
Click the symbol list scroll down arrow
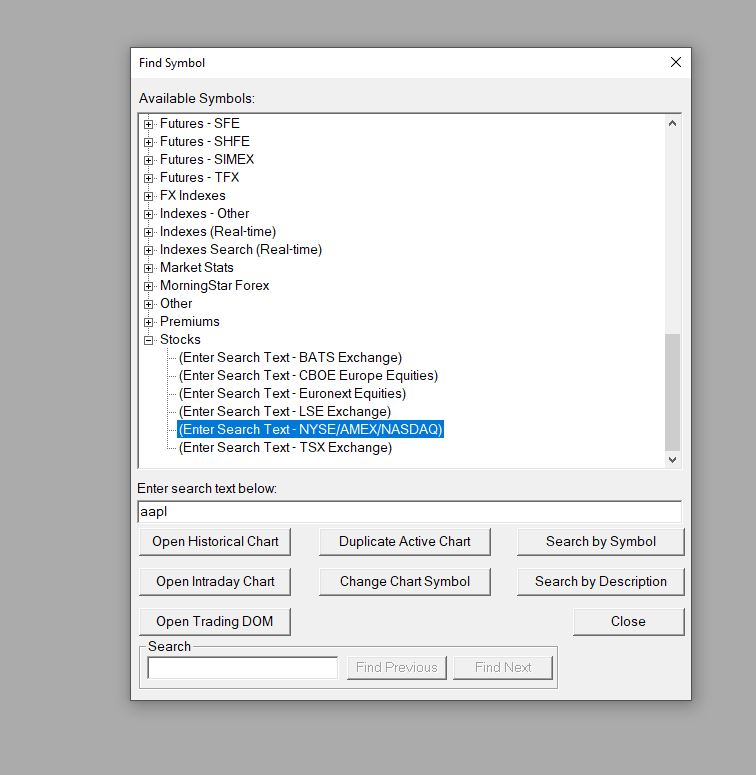672,459
